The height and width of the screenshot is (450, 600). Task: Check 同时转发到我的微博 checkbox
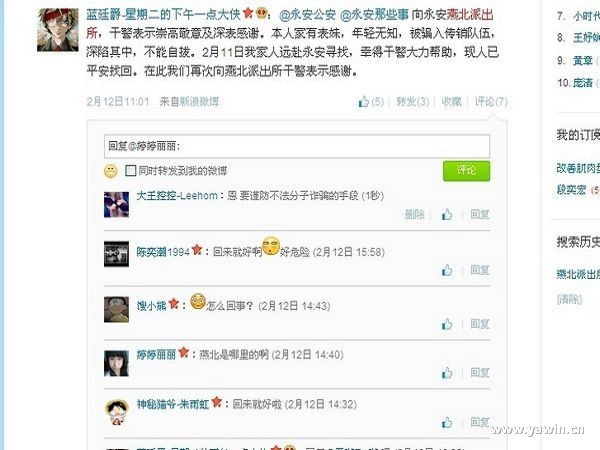[x=130, y=171]
